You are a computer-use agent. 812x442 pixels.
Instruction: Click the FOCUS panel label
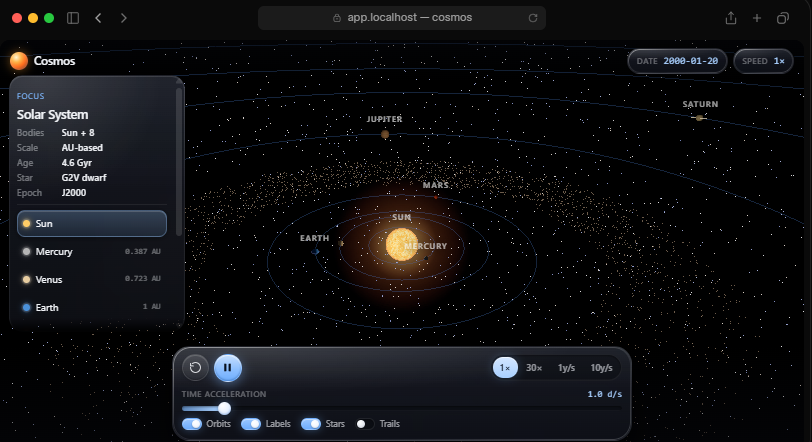tap(30, 96)
